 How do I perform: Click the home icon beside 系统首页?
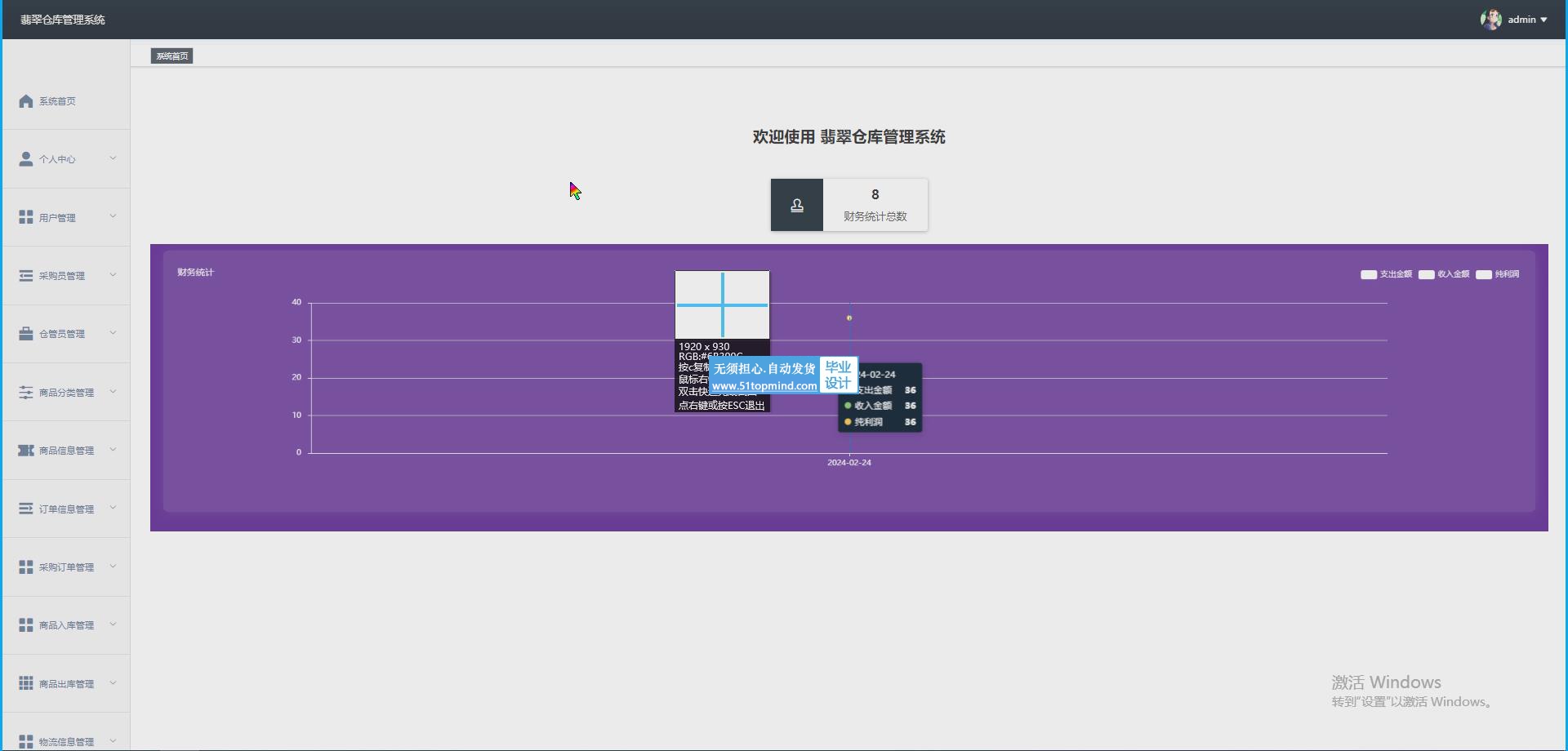click(26, 101)
